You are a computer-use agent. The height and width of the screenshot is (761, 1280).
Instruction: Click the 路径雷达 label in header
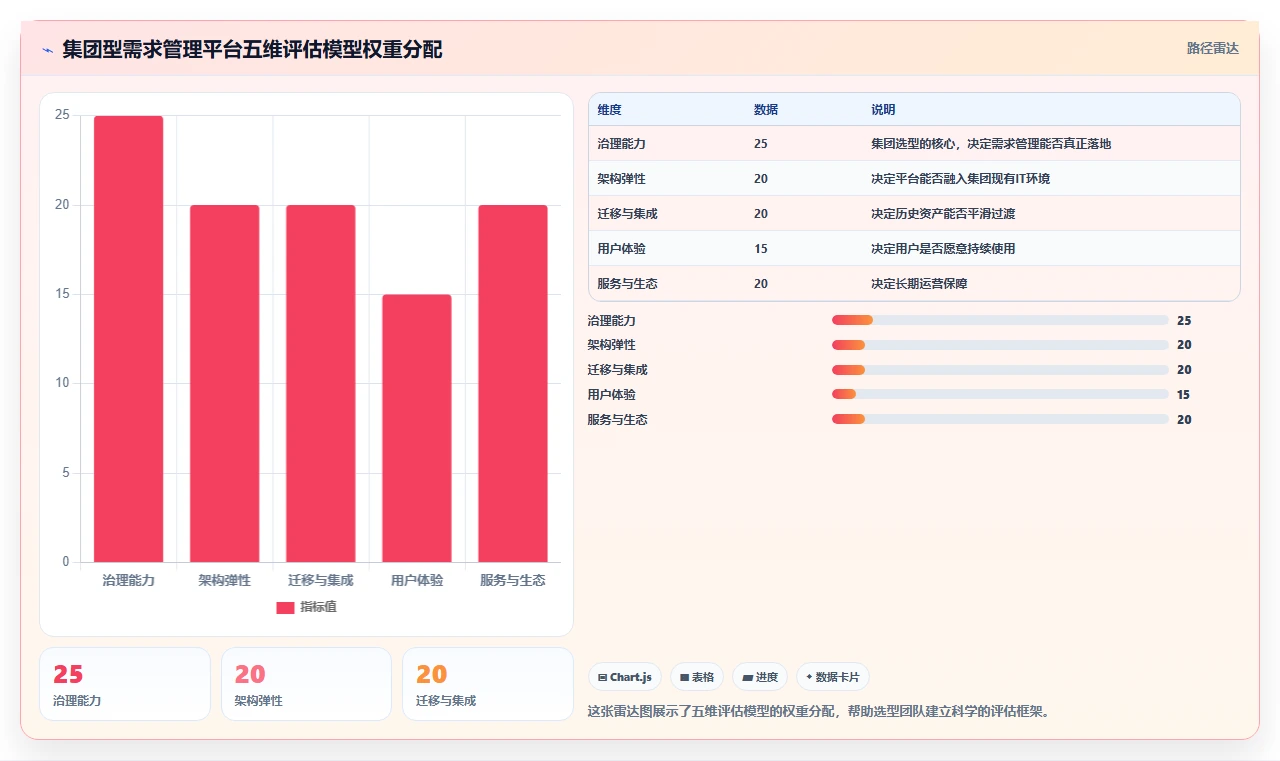[1212, 48]
